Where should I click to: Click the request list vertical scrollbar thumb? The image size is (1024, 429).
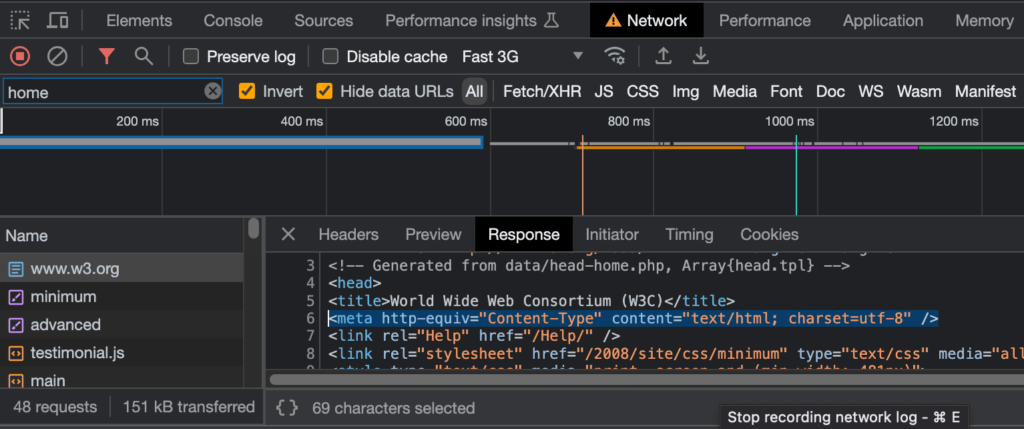click(253, 229)
